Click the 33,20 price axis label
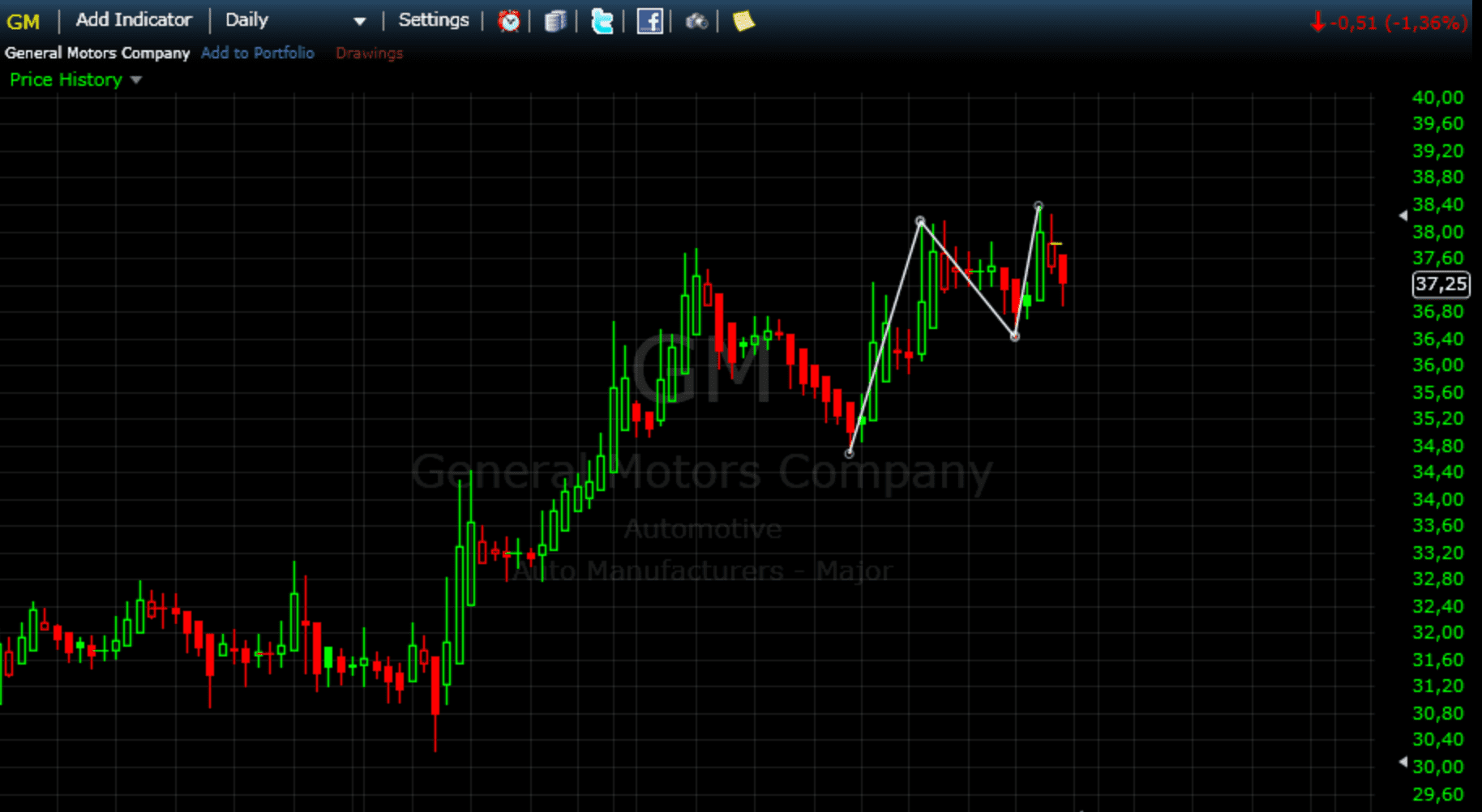 [1437, 553]
